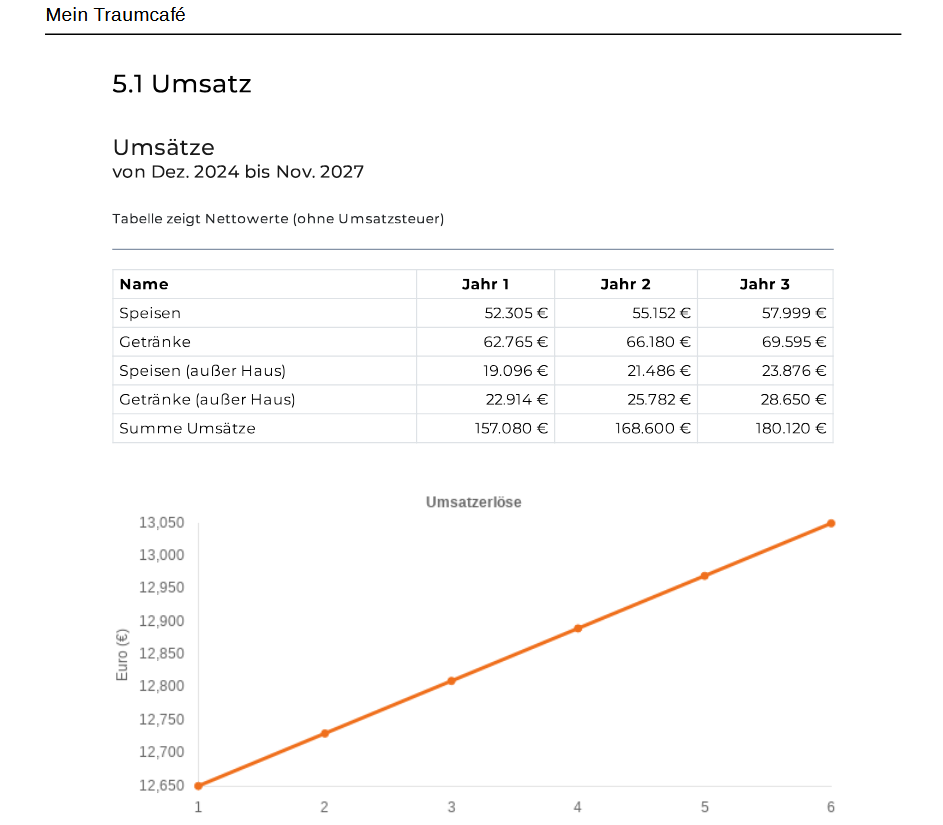Click the cell value 55.152 €
This screenshot has width=943, height=825.
[x=661, y=313]
